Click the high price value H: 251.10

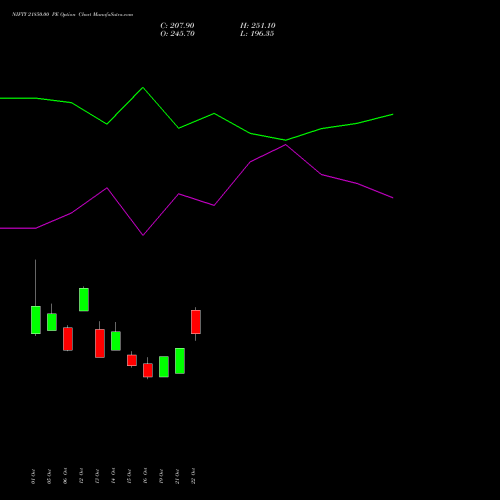[258, 26]
